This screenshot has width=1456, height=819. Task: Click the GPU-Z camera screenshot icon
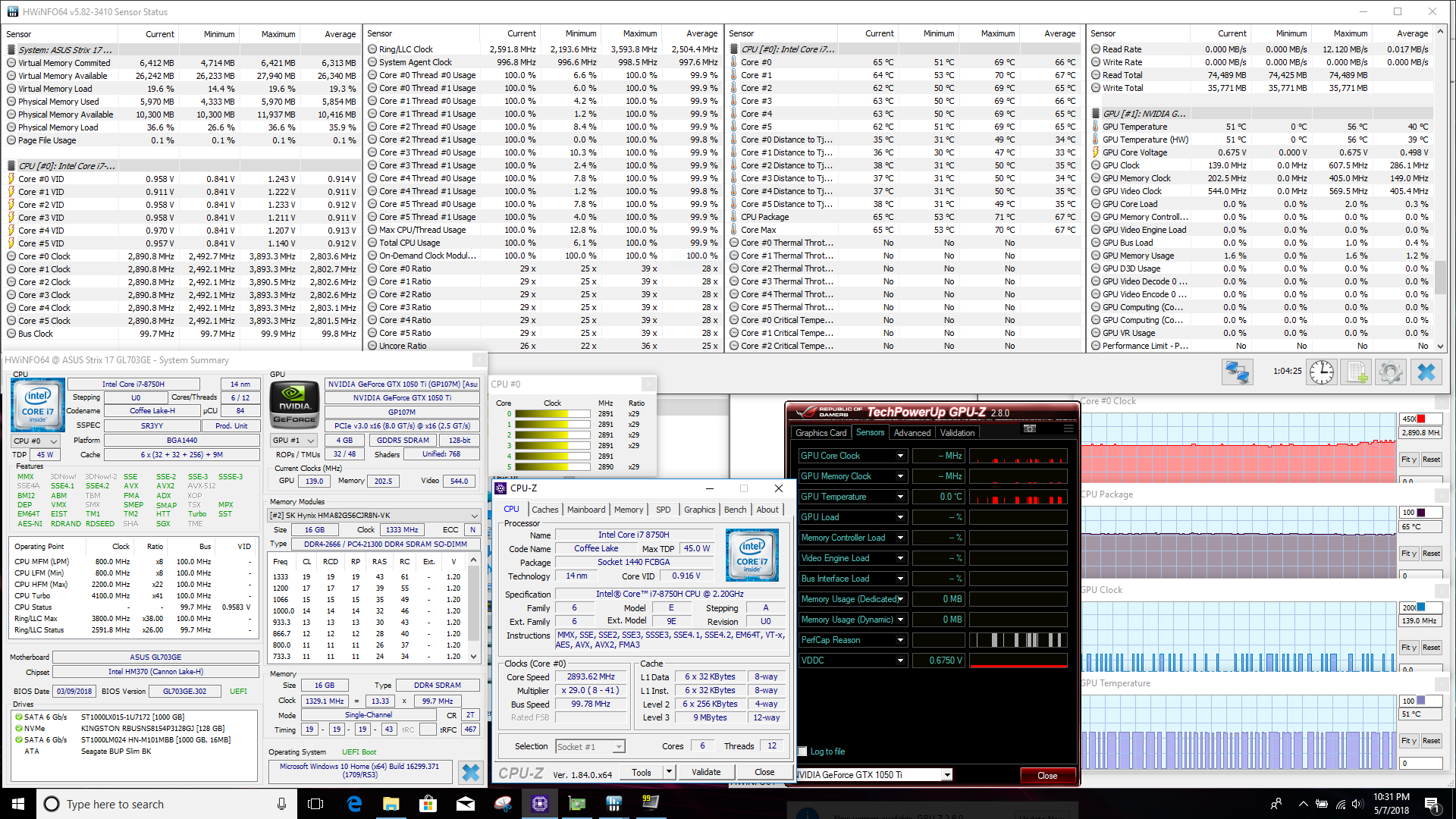[x=1030, y=428]
